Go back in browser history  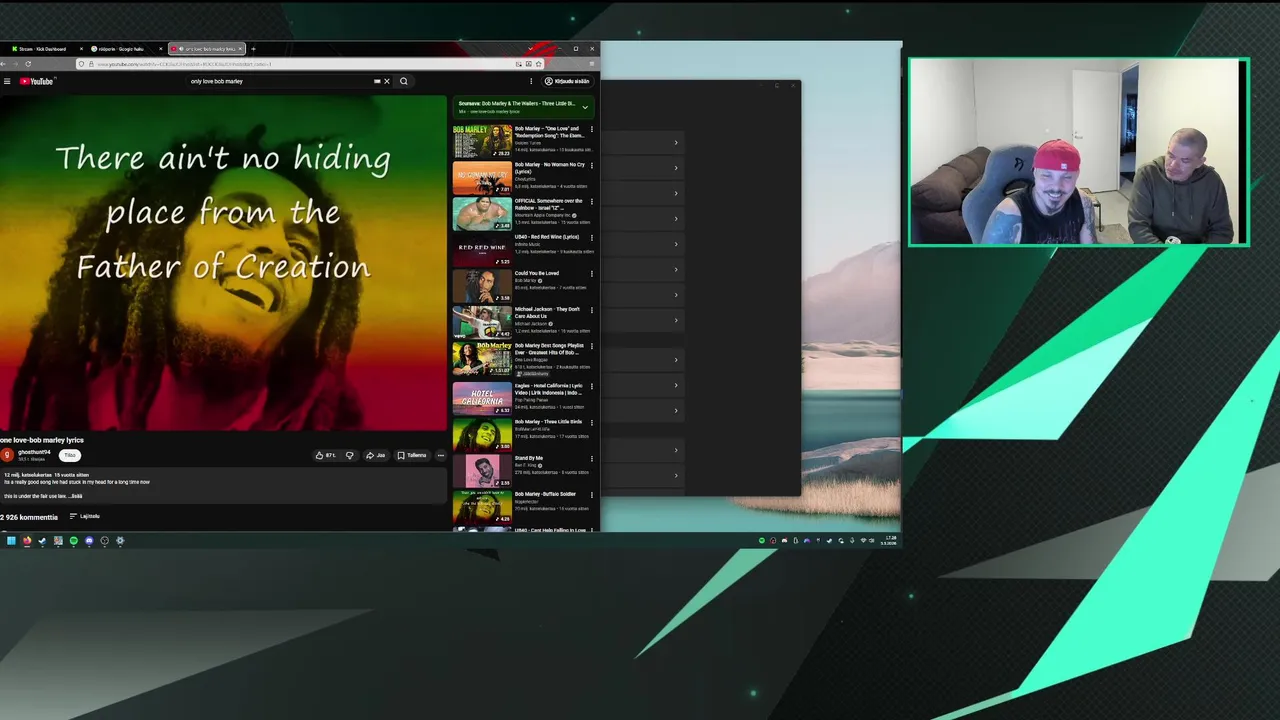coord(3,64)
